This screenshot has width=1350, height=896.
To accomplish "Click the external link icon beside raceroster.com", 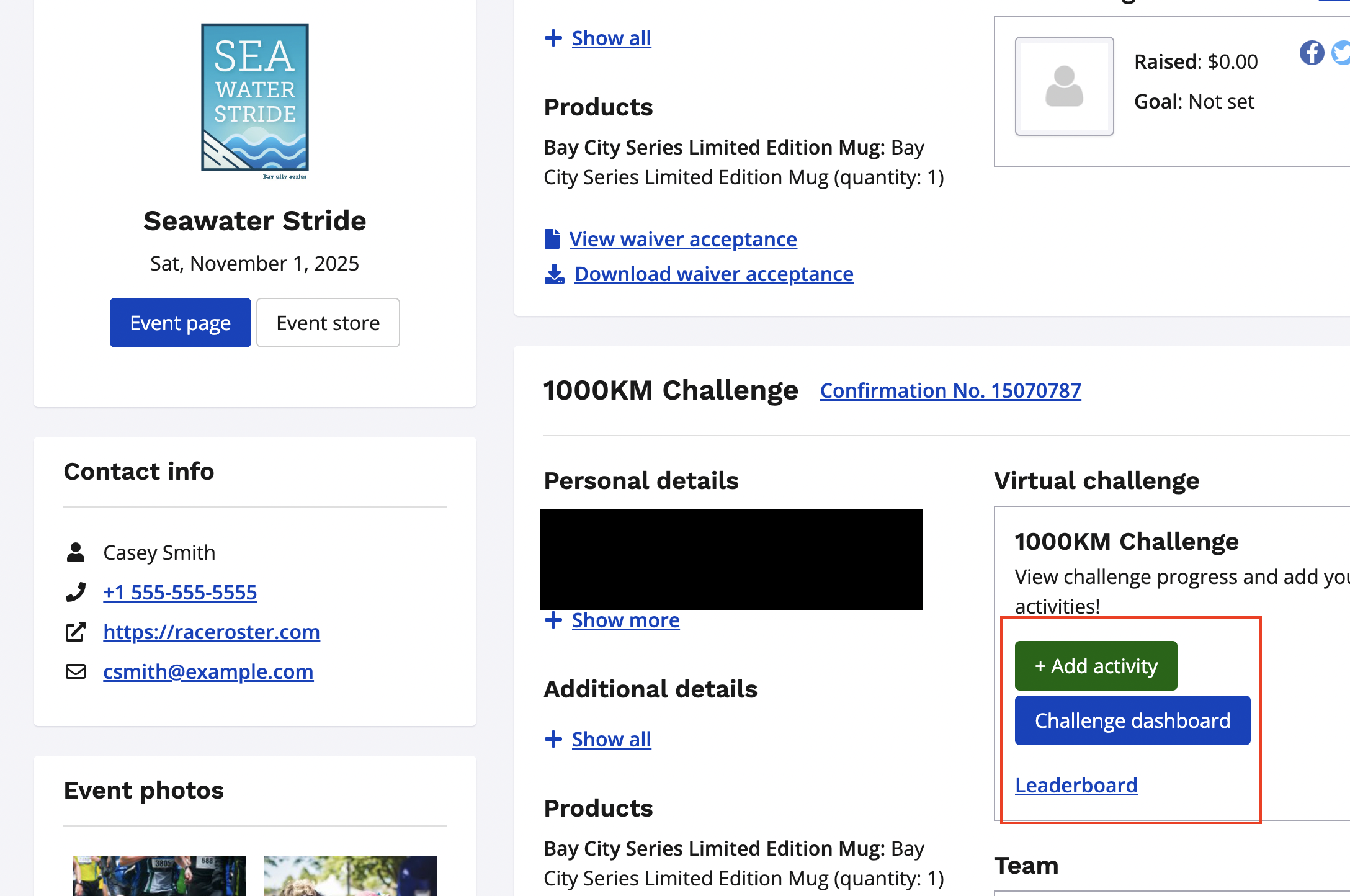I will coord(76,632).
